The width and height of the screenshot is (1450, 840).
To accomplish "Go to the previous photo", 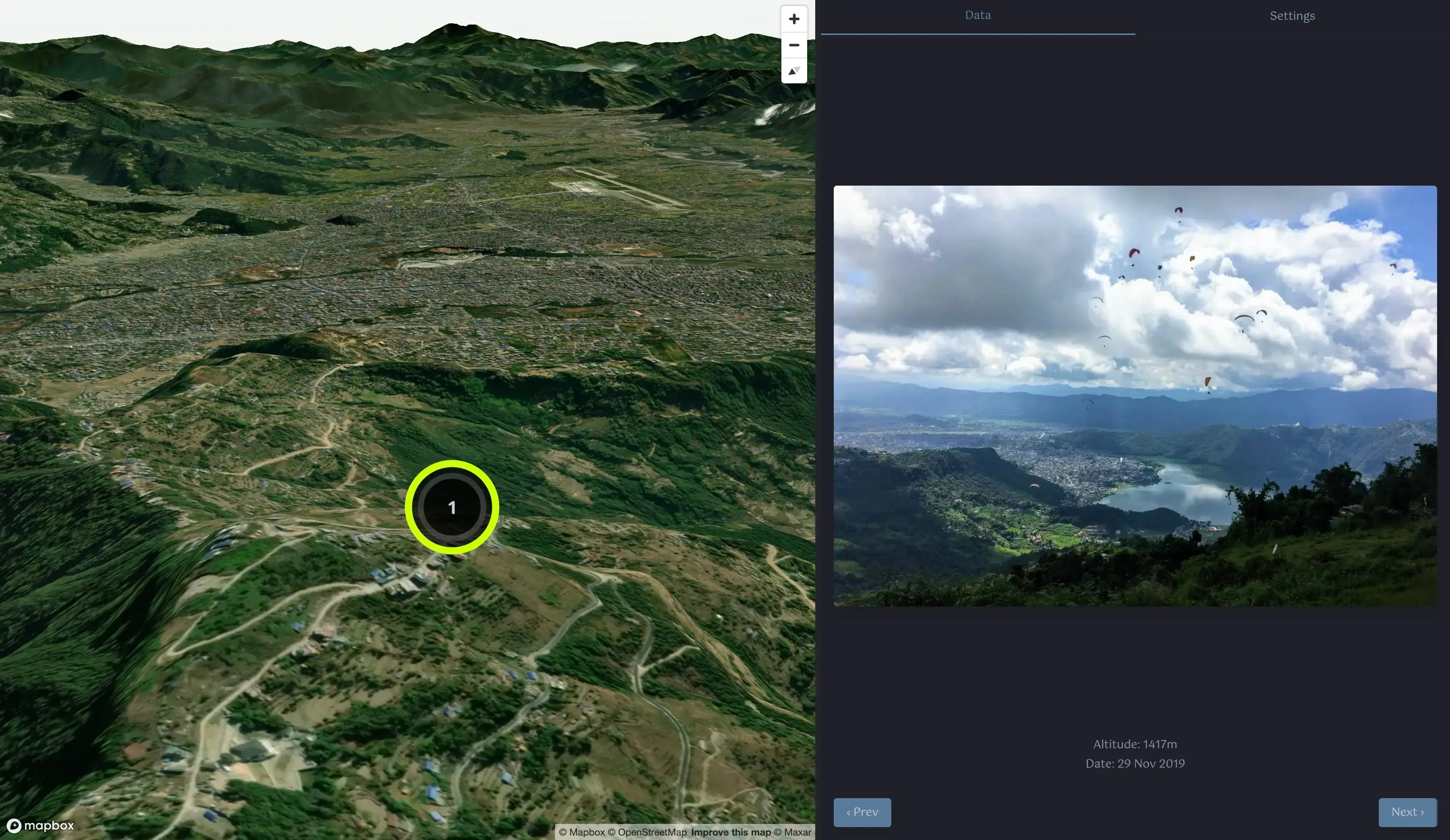I will (x=862, y=812).
